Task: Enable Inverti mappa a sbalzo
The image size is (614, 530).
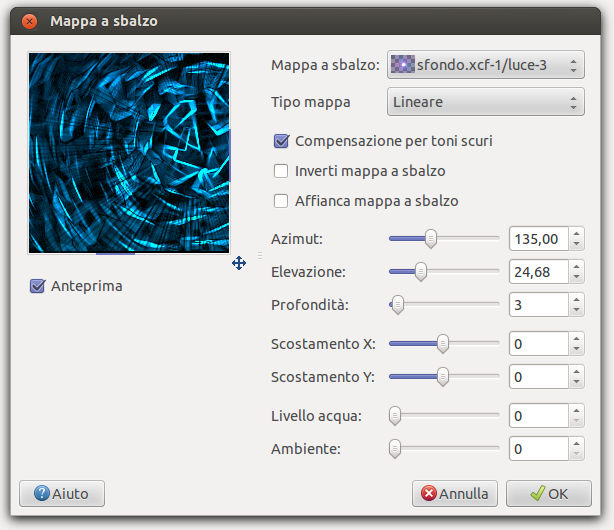Action: [281, 171]
